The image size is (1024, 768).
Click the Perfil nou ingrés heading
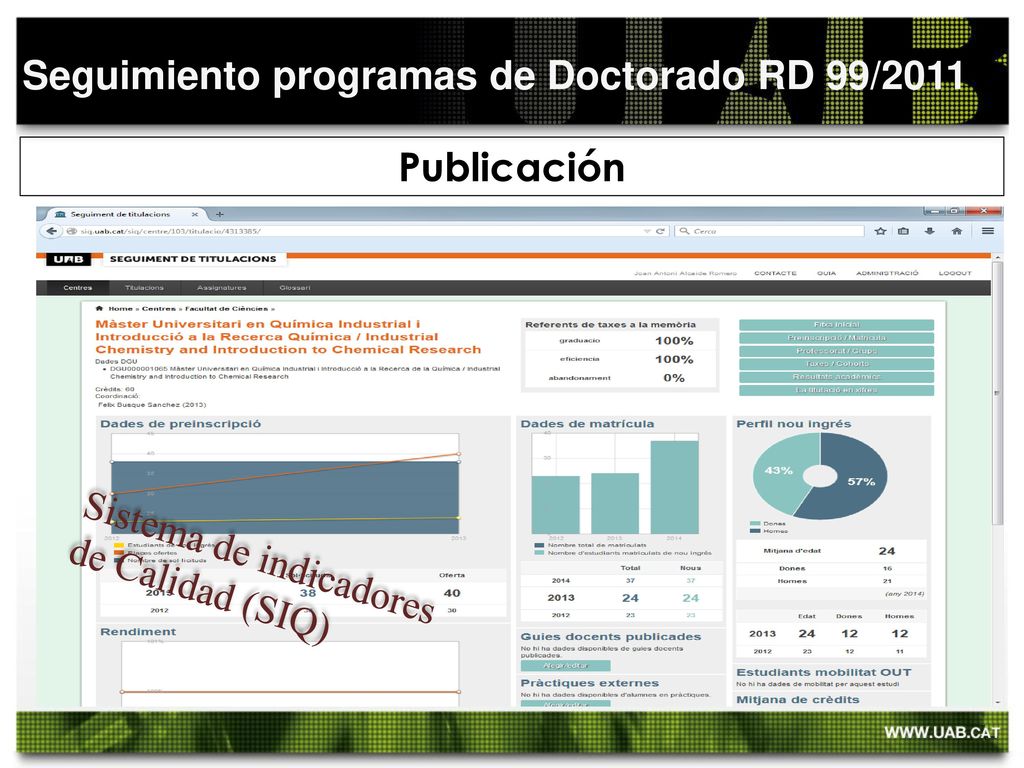(793, 424)
